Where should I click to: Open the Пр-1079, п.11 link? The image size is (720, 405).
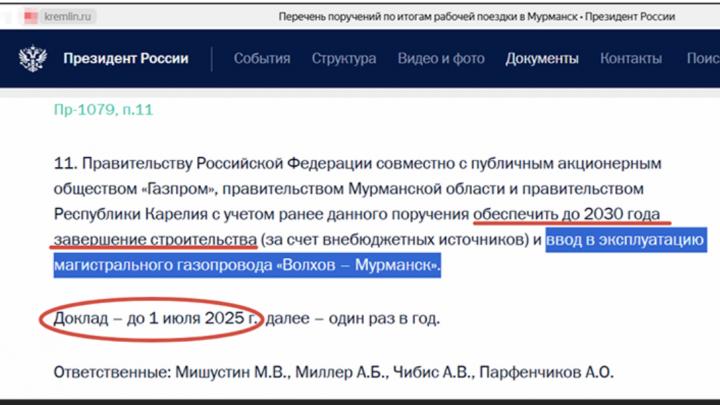103,110
